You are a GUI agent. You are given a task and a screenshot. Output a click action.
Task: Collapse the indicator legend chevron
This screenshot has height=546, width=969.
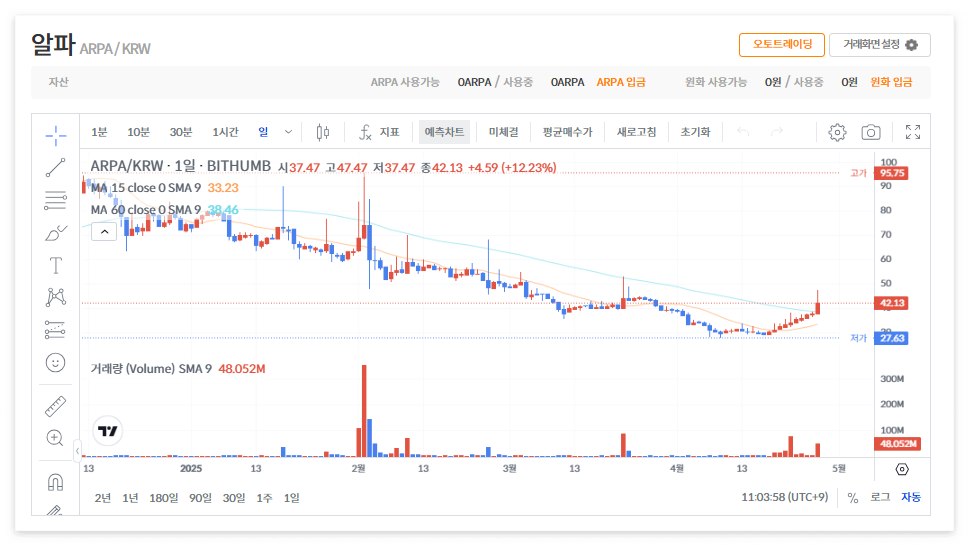click(104, 232)
